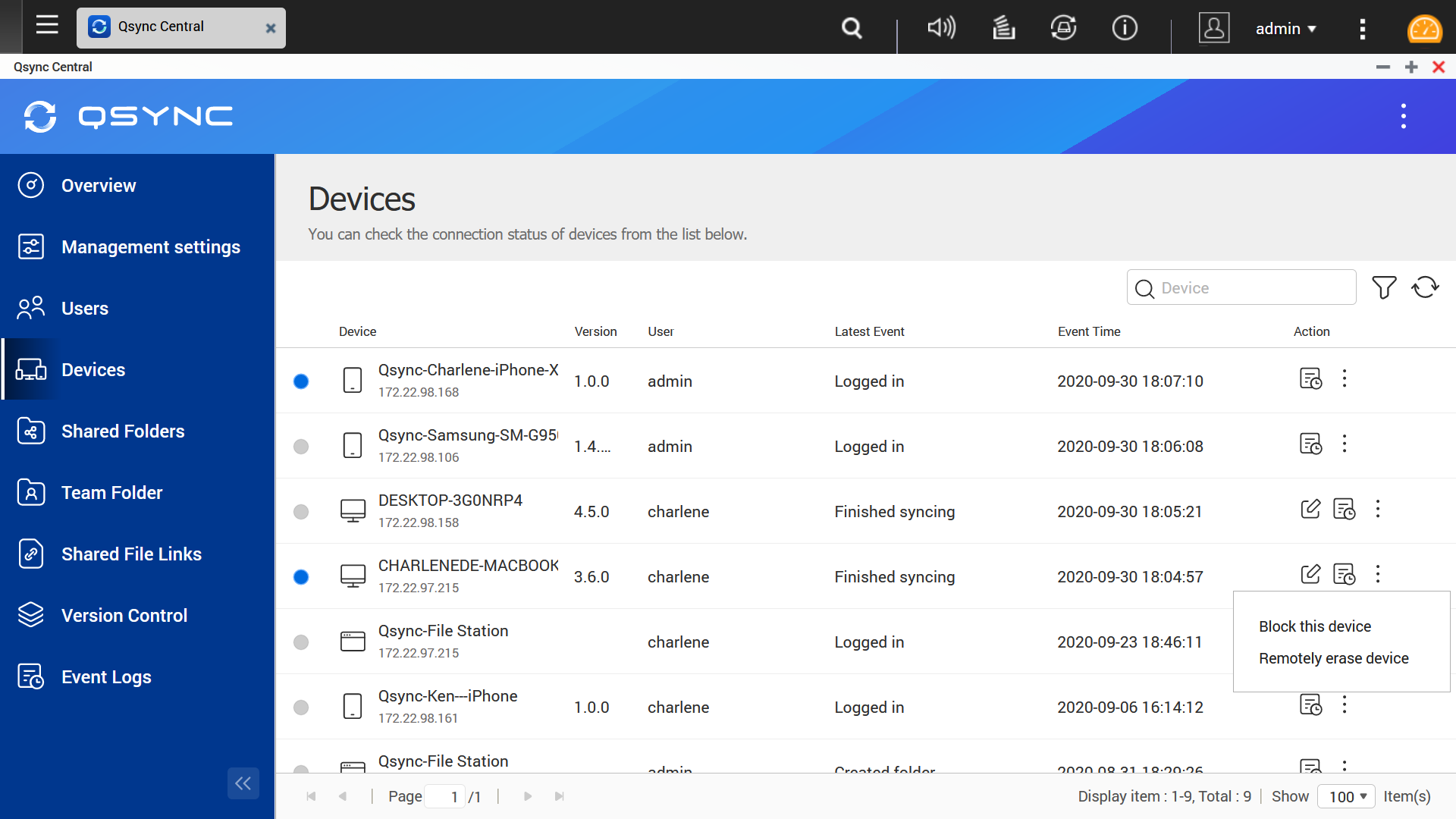Screen dimensions: 1456x819
Task: View event log for Qsync-Charlene-iPhone-X
Action: (x=1310, y=378)
